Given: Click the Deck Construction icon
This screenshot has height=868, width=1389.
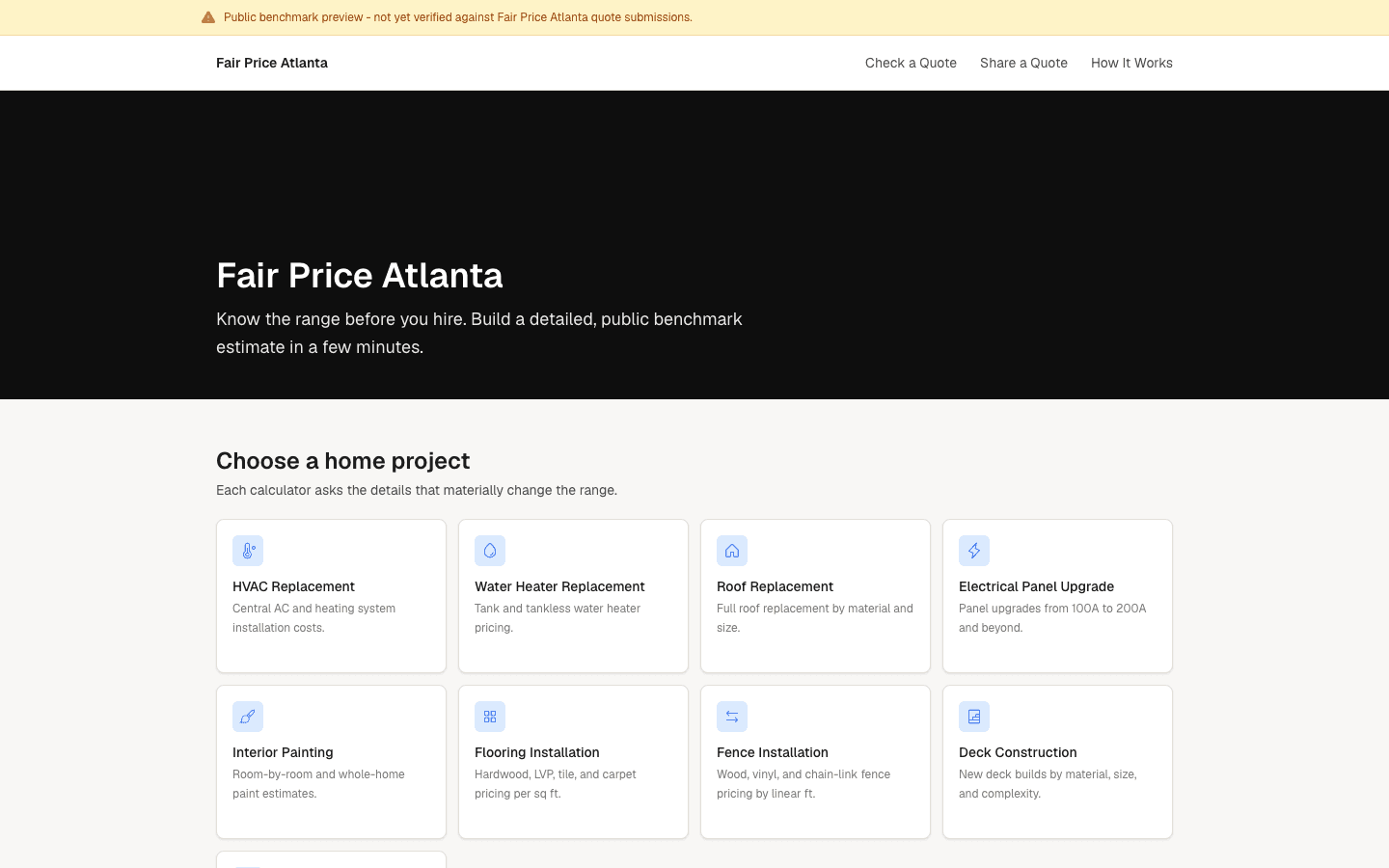Looking at the screenshot, I should (x=974, y=717).
